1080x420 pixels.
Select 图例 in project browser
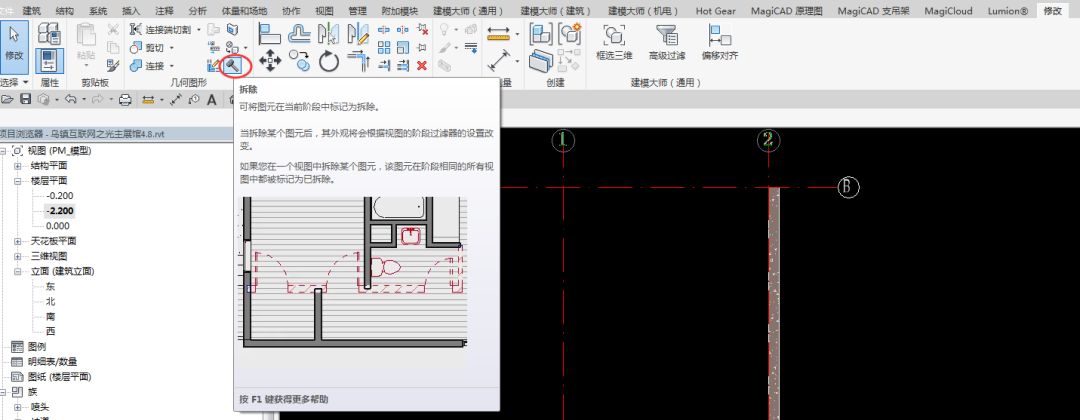[37, 347]
